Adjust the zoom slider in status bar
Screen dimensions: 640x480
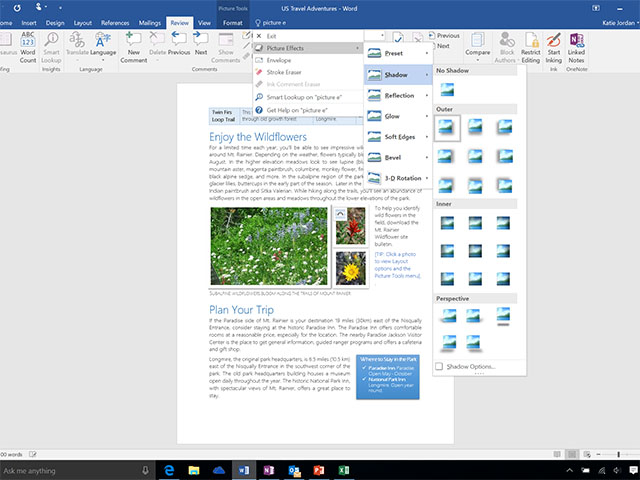click(x=618, y=454)
